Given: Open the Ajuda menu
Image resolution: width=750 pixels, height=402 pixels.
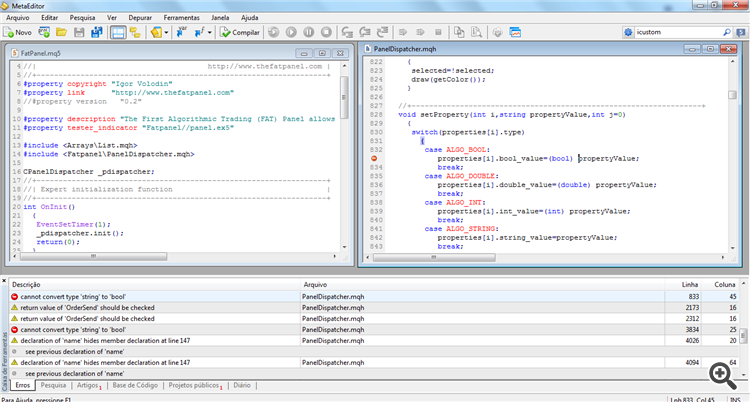Looking at the screenshot, I should pos(250,18).
